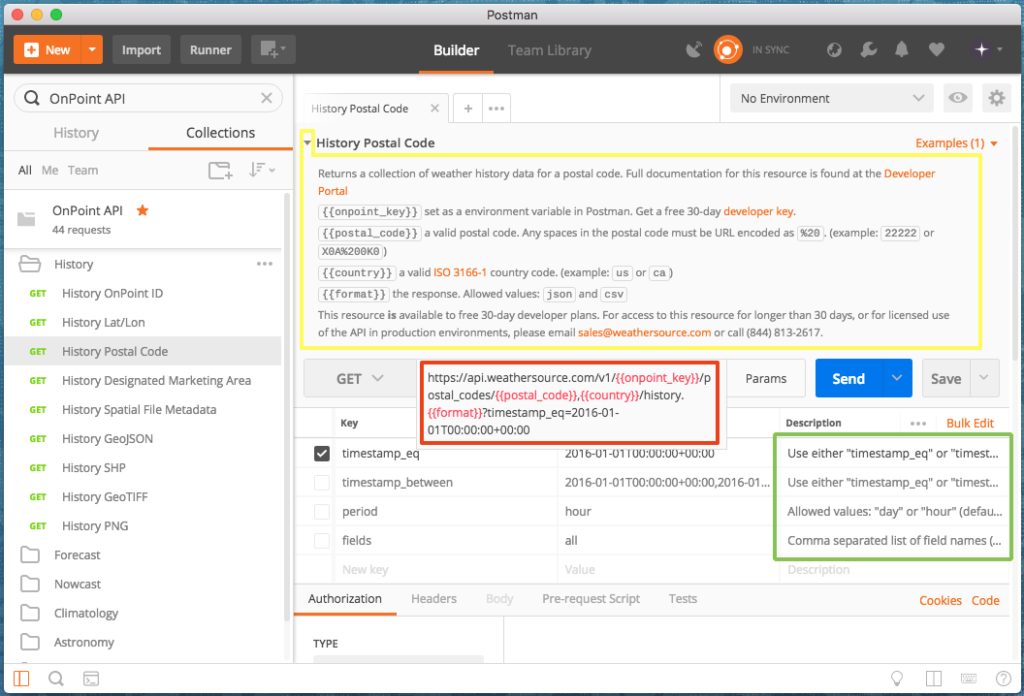The image size is (1024, 696).
Task: Open the browse globe icon
Action: [x=834, y=50]
